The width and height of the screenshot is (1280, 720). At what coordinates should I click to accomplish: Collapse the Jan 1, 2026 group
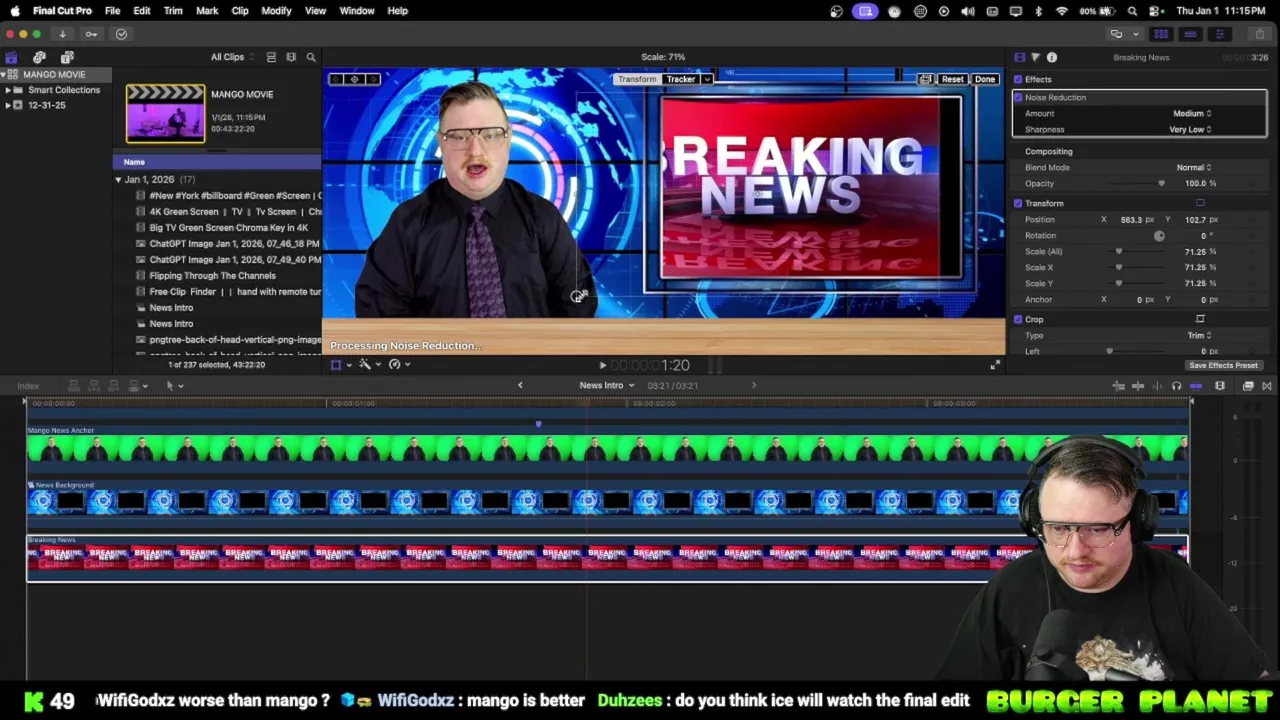(x=118, y=180)
